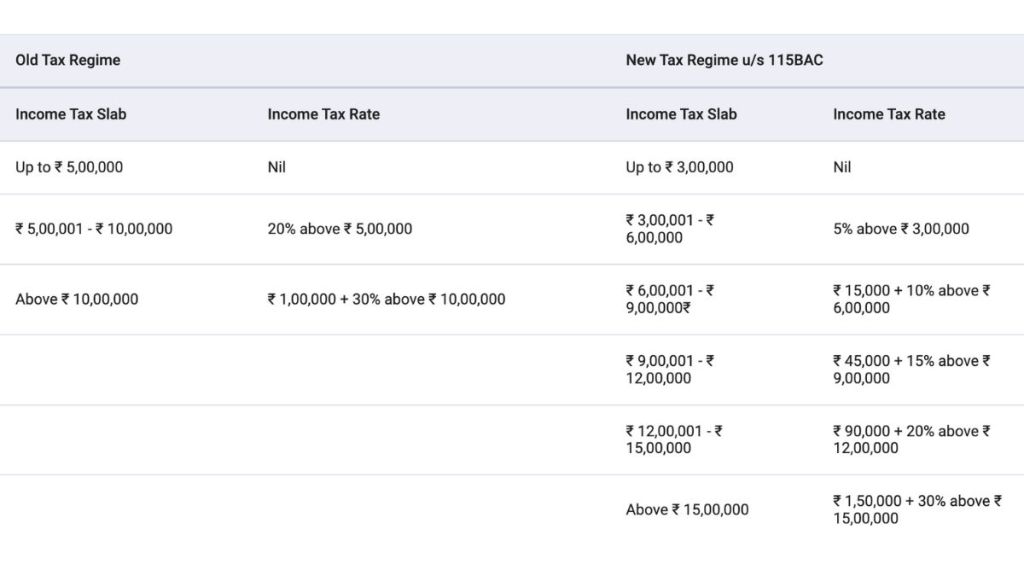Click 'New Tax Regime u/s 115BAC' header
Viewport: 1024px width, 576px height.
coord(724,60)
